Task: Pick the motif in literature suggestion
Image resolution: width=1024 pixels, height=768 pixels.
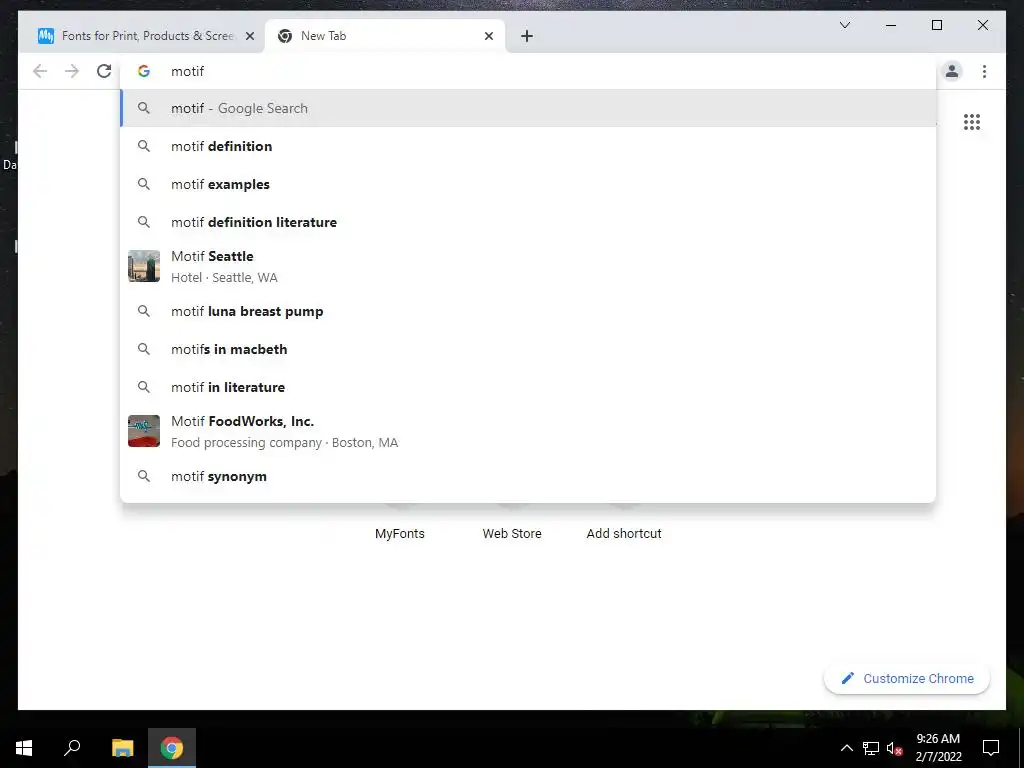Action: [x=528, y=387]
